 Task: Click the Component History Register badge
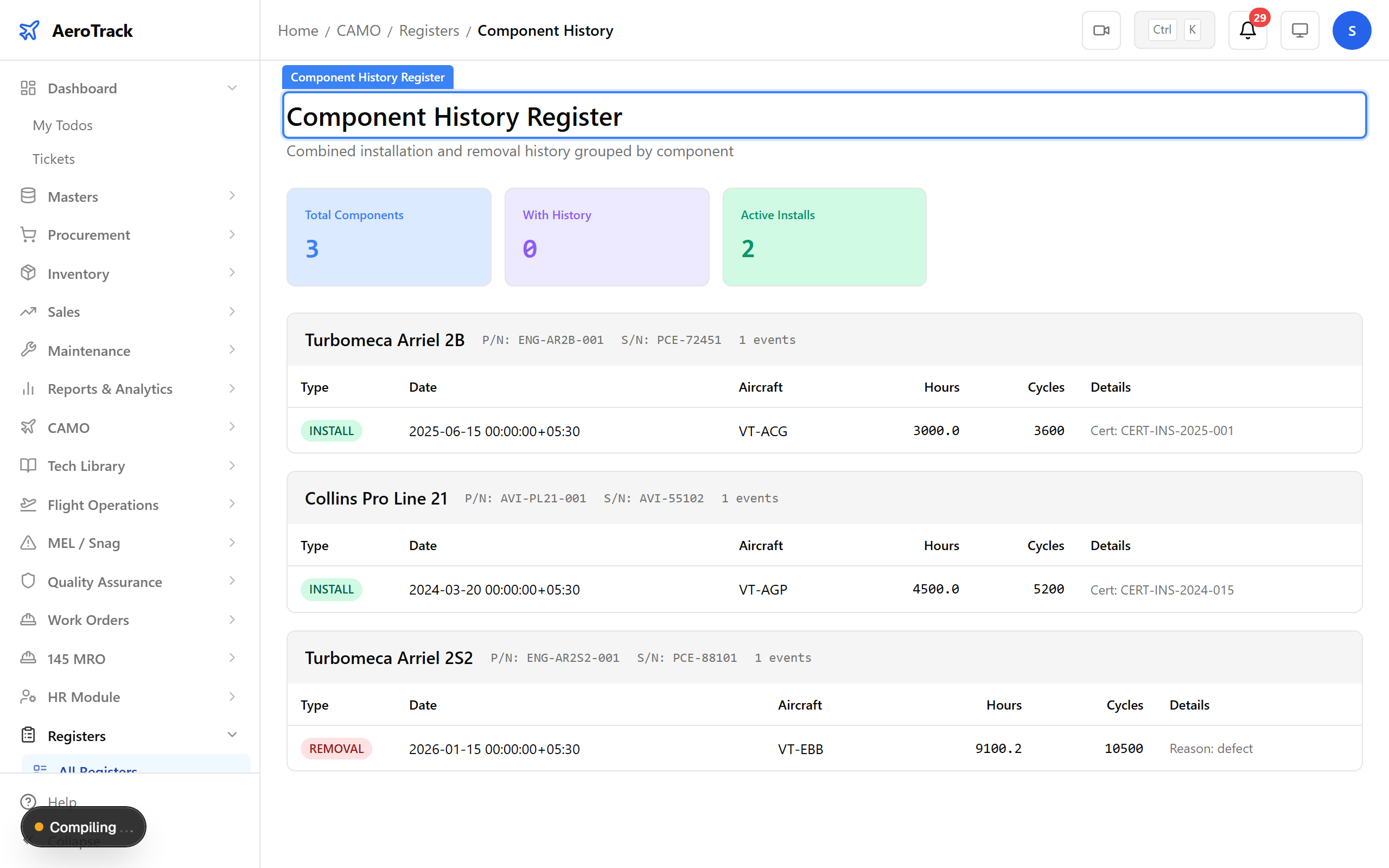click(x=367, y=76)
